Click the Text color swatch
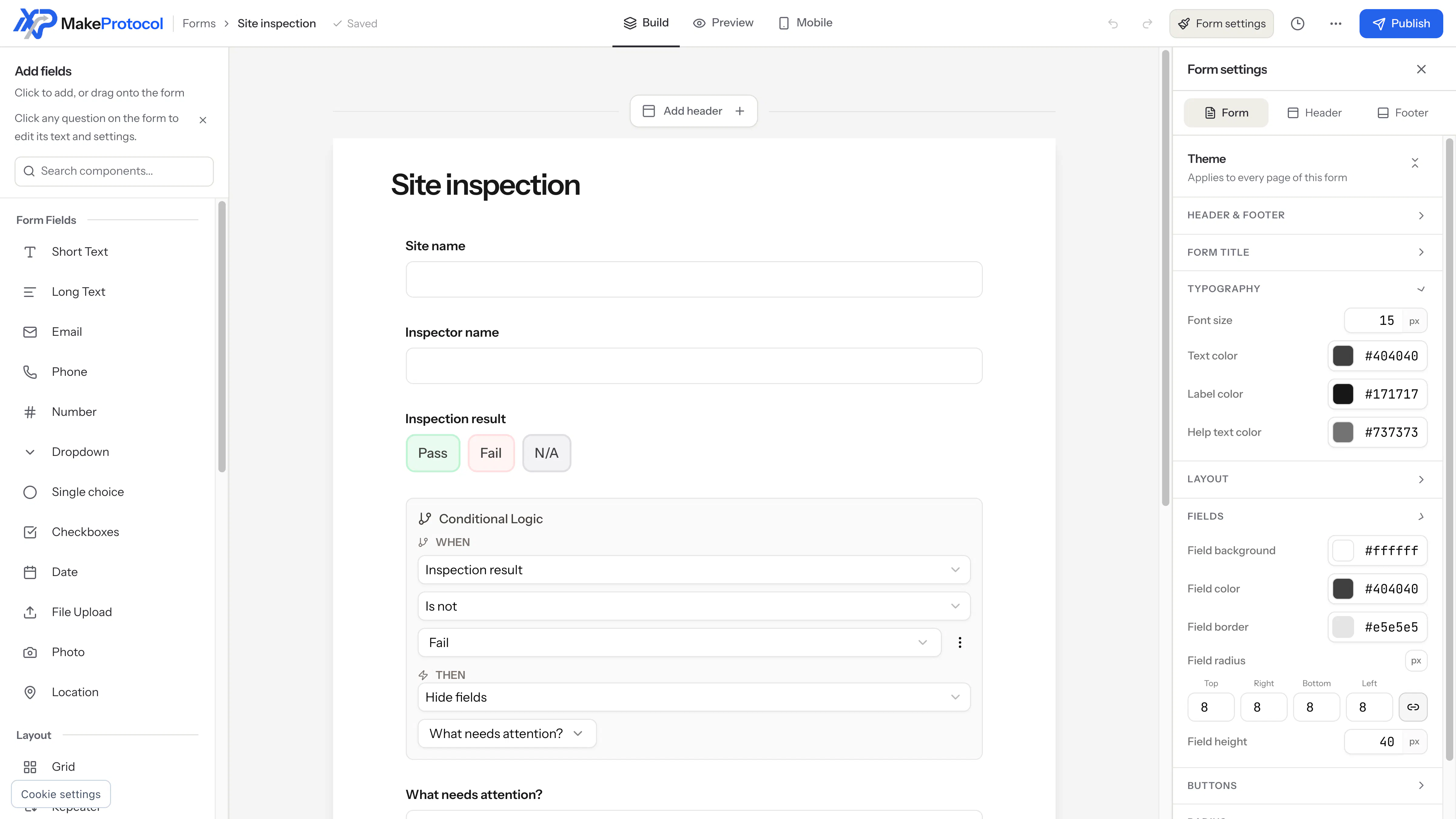 [1343, 356]
